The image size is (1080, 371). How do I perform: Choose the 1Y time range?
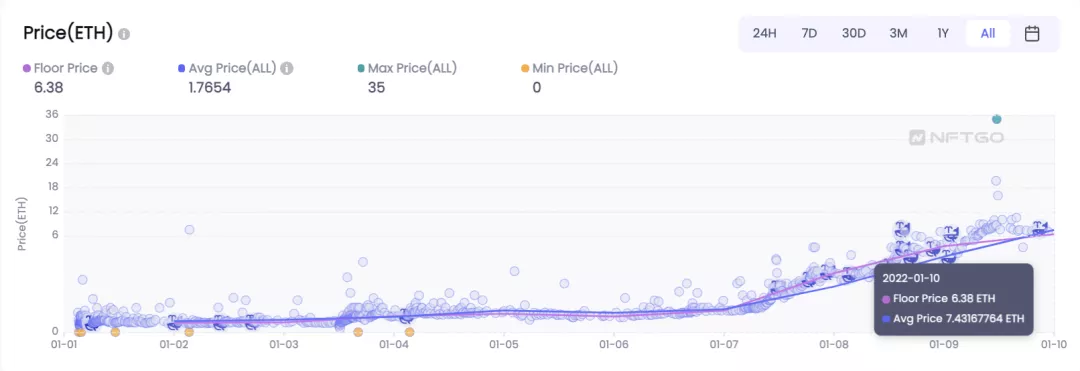943,34
